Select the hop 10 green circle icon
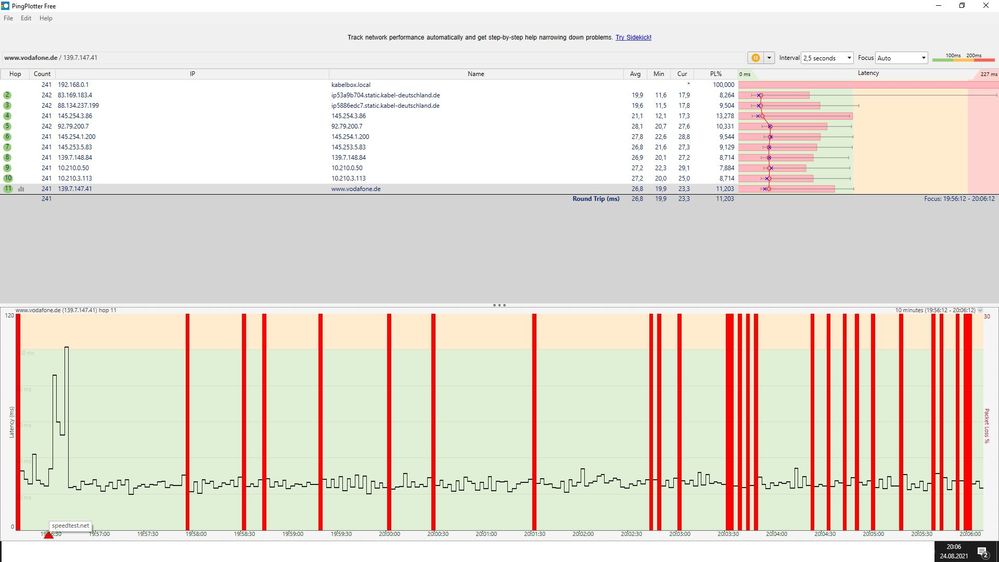This screenshot has height=562, width=999. (8, 178)
